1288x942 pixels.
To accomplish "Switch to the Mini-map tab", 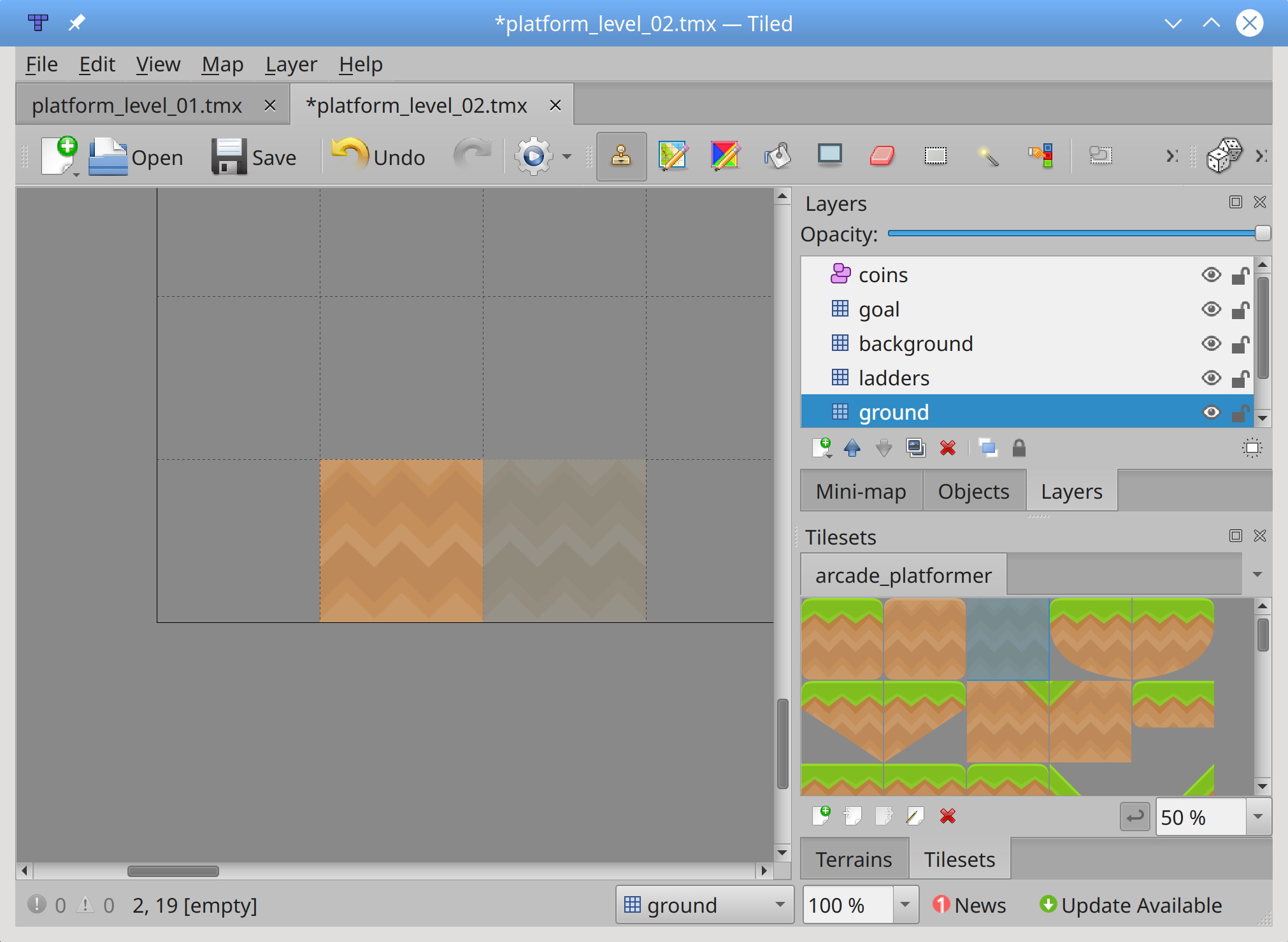I will [x=859, y=491].
